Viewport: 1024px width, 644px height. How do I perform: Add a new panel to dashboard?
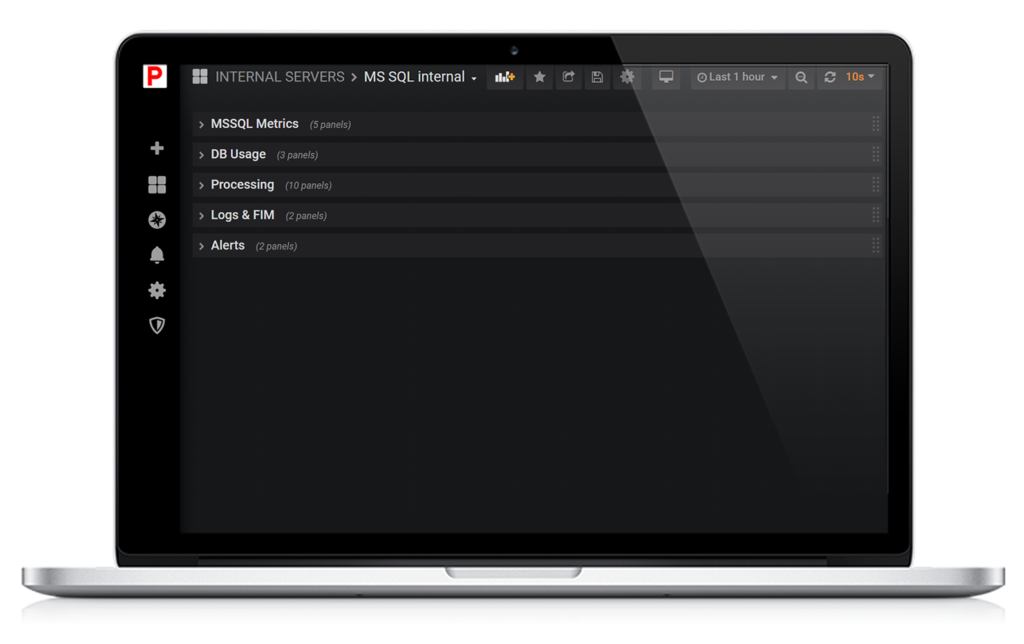(x=505, y=77)
